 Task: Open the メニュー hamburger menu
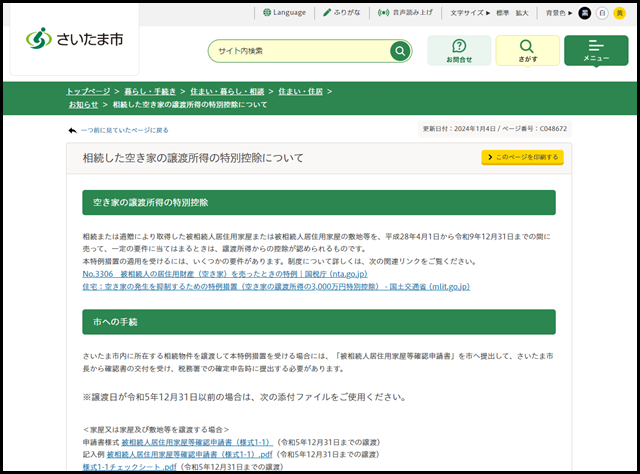click(x=596, y=51)
